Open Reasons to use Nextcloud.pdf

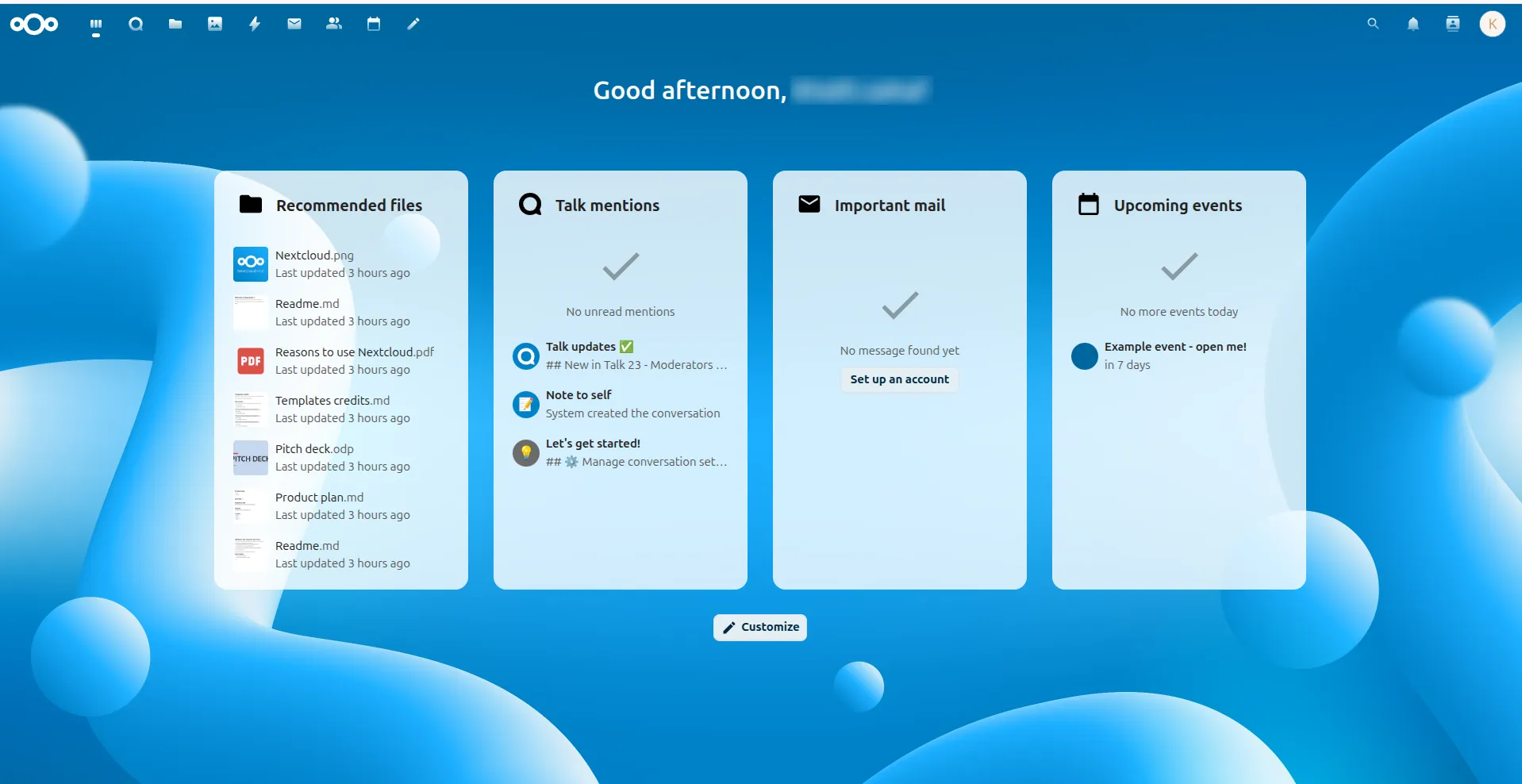(x=341, y=361)
